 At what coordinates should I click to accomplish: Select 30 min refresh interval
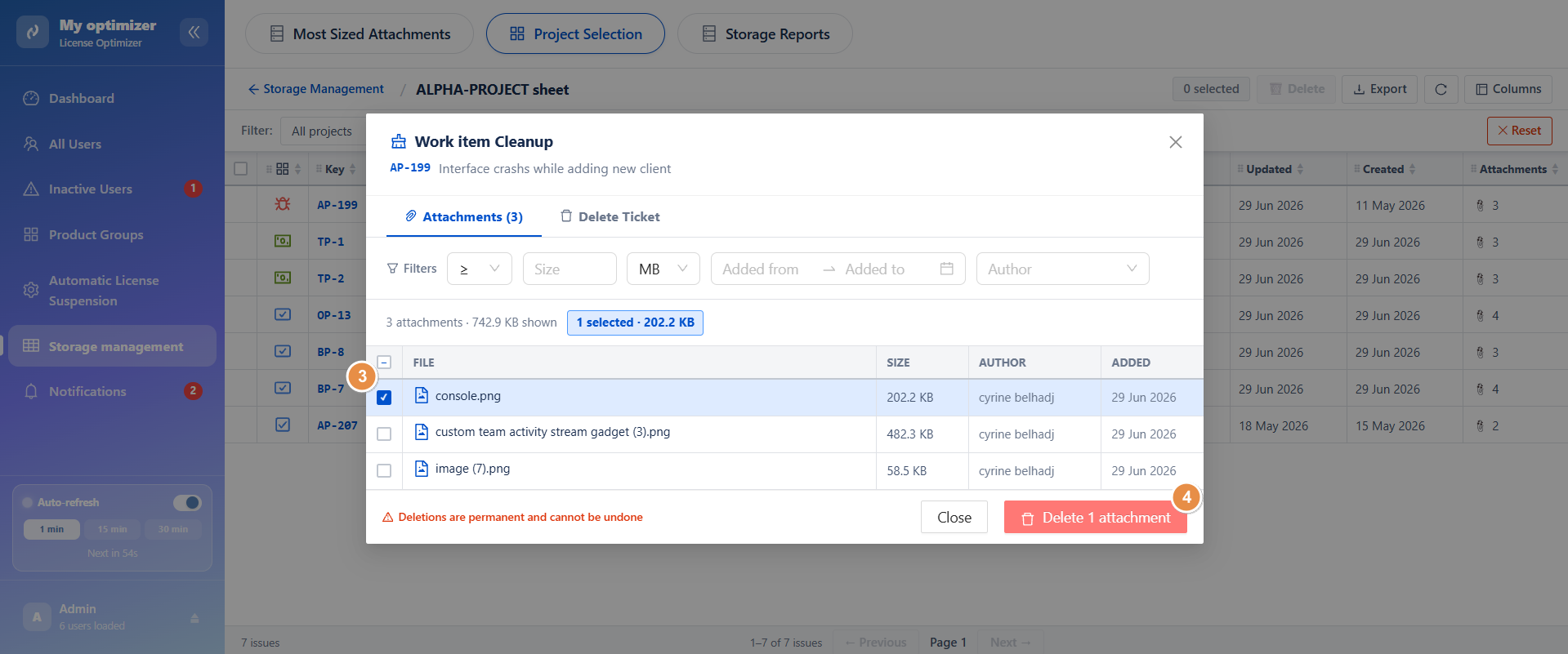[x=173, y=529]
